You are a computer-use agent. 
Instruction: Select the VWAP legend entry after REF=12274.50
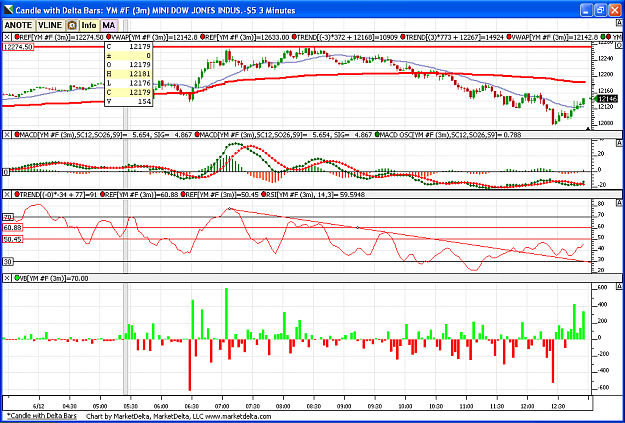pos(153,37)
